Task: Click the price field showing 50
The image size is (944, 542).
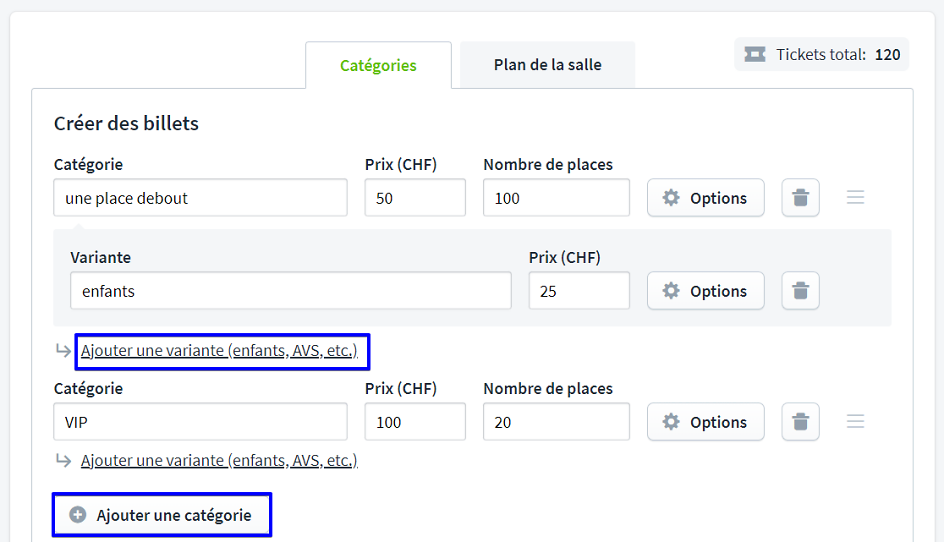Action: [415, 198]
